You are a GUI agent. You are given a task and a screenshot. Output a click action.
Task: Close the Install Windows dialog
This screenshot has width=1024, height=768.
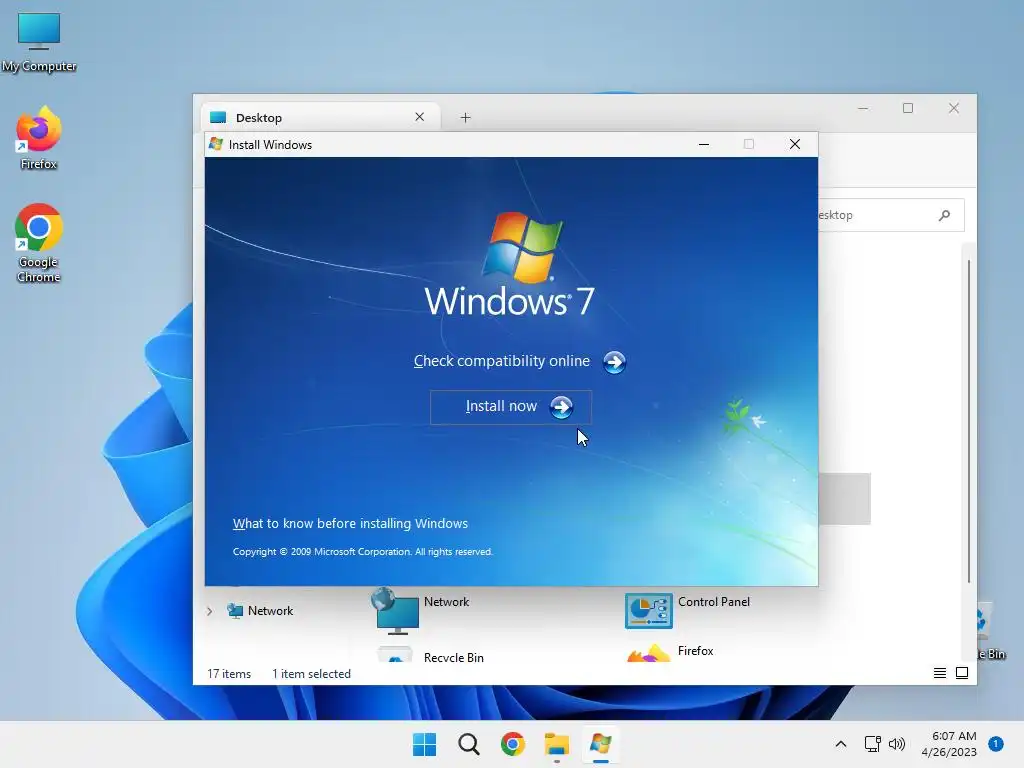tap(795, 144)
